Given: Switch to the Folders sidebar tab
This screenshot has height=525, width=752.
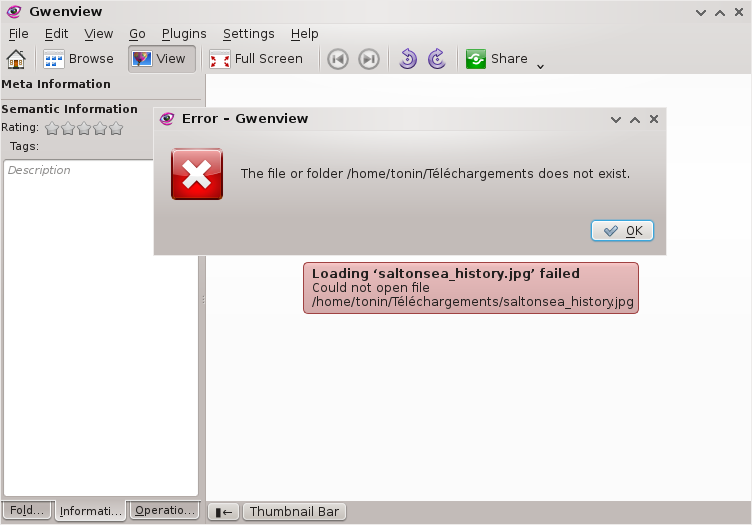Looking at the screenshot, I should tap(27, 510).
